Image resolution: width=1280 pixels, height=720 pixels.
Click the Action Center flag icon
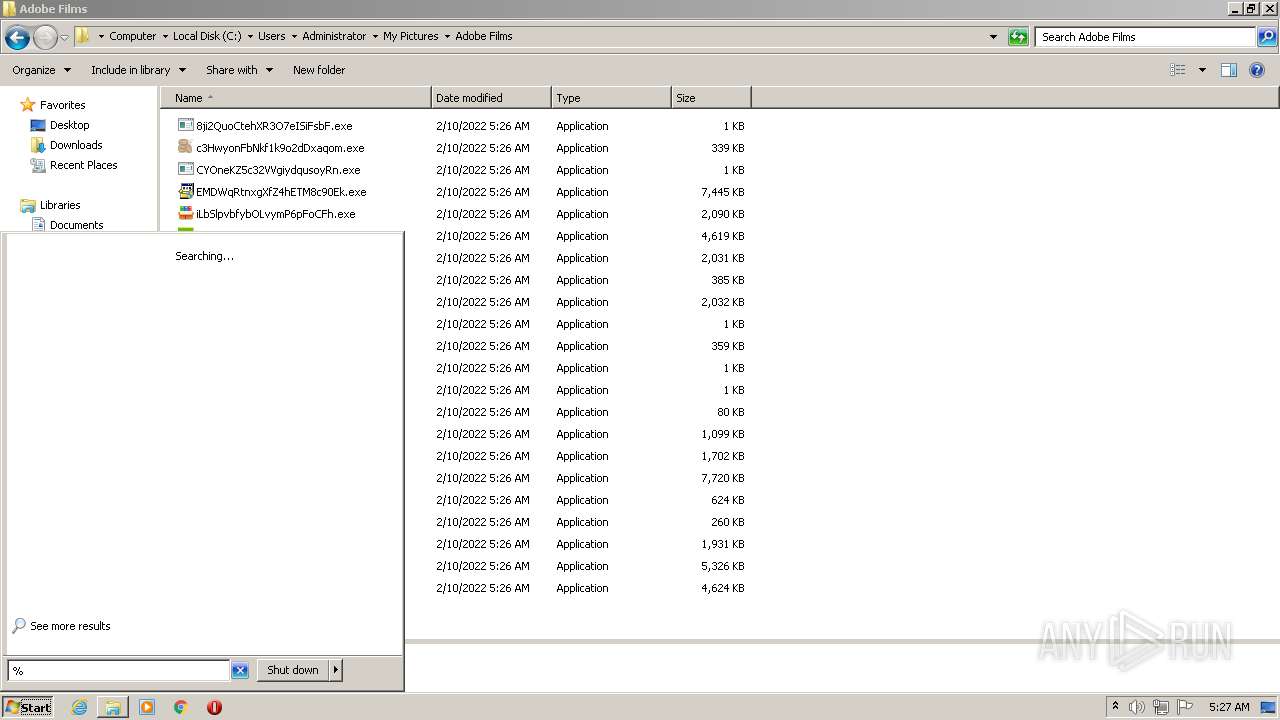pyautogui.click(x=1185, y=707)
